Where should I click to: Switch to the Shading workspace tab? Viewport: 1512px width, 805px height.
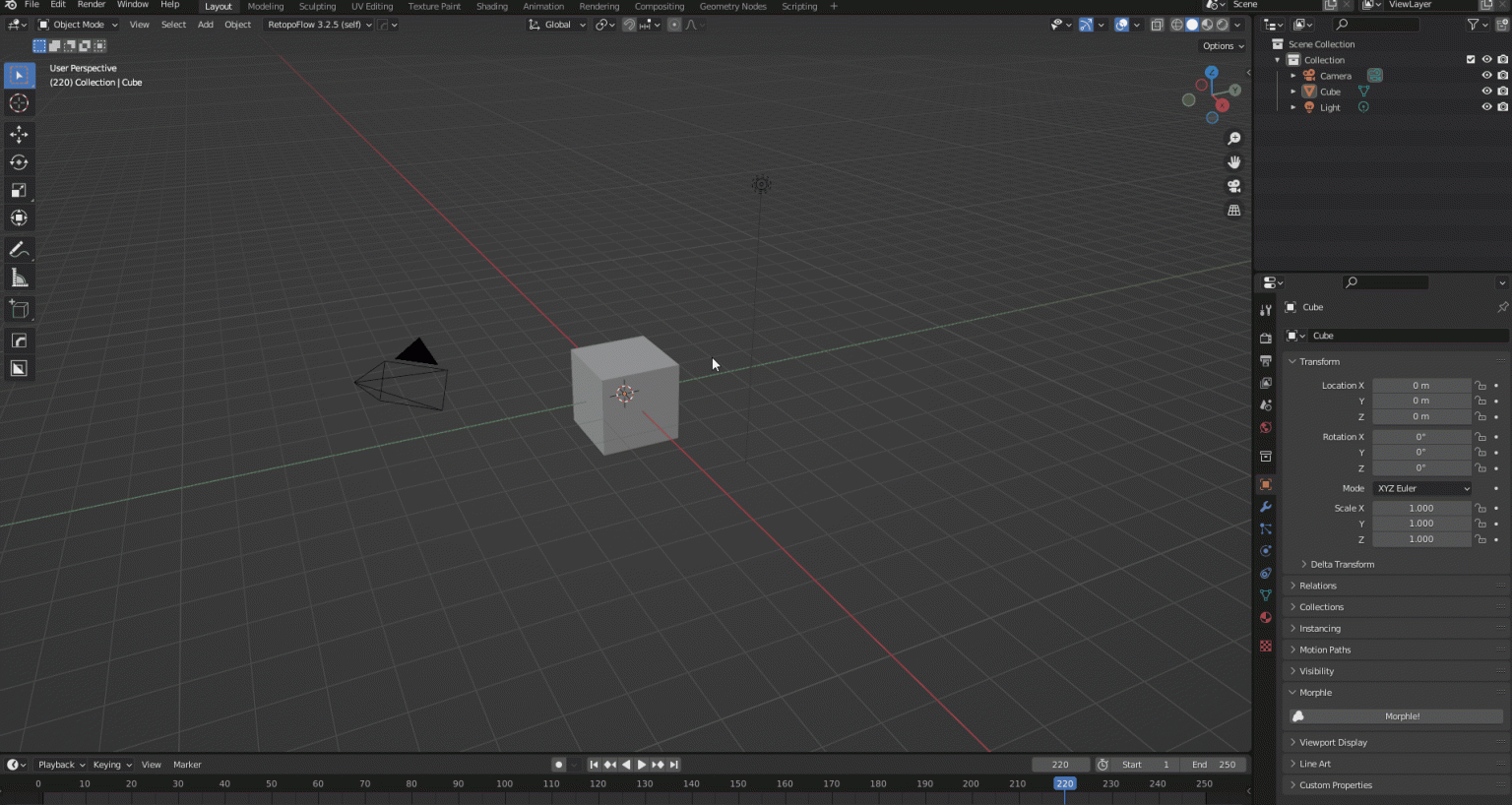point(492,6)
